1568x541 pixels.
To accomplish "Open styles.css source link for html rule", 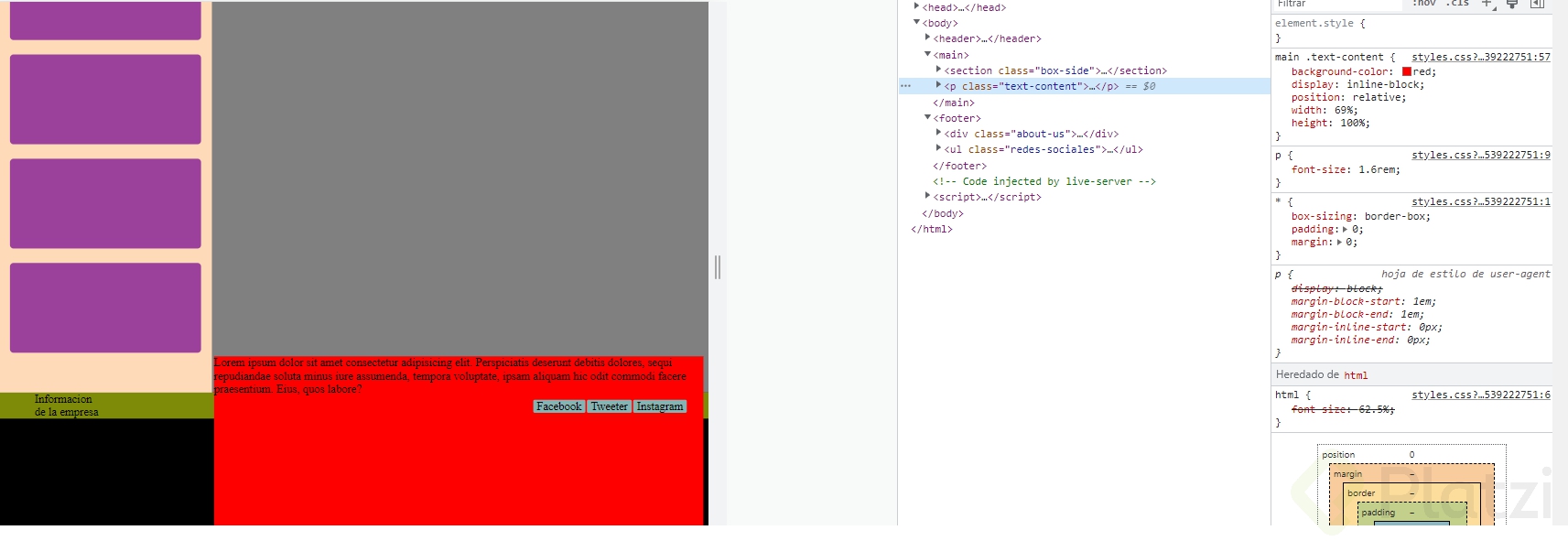I will pyautogui.click(x=1481, y=395).
